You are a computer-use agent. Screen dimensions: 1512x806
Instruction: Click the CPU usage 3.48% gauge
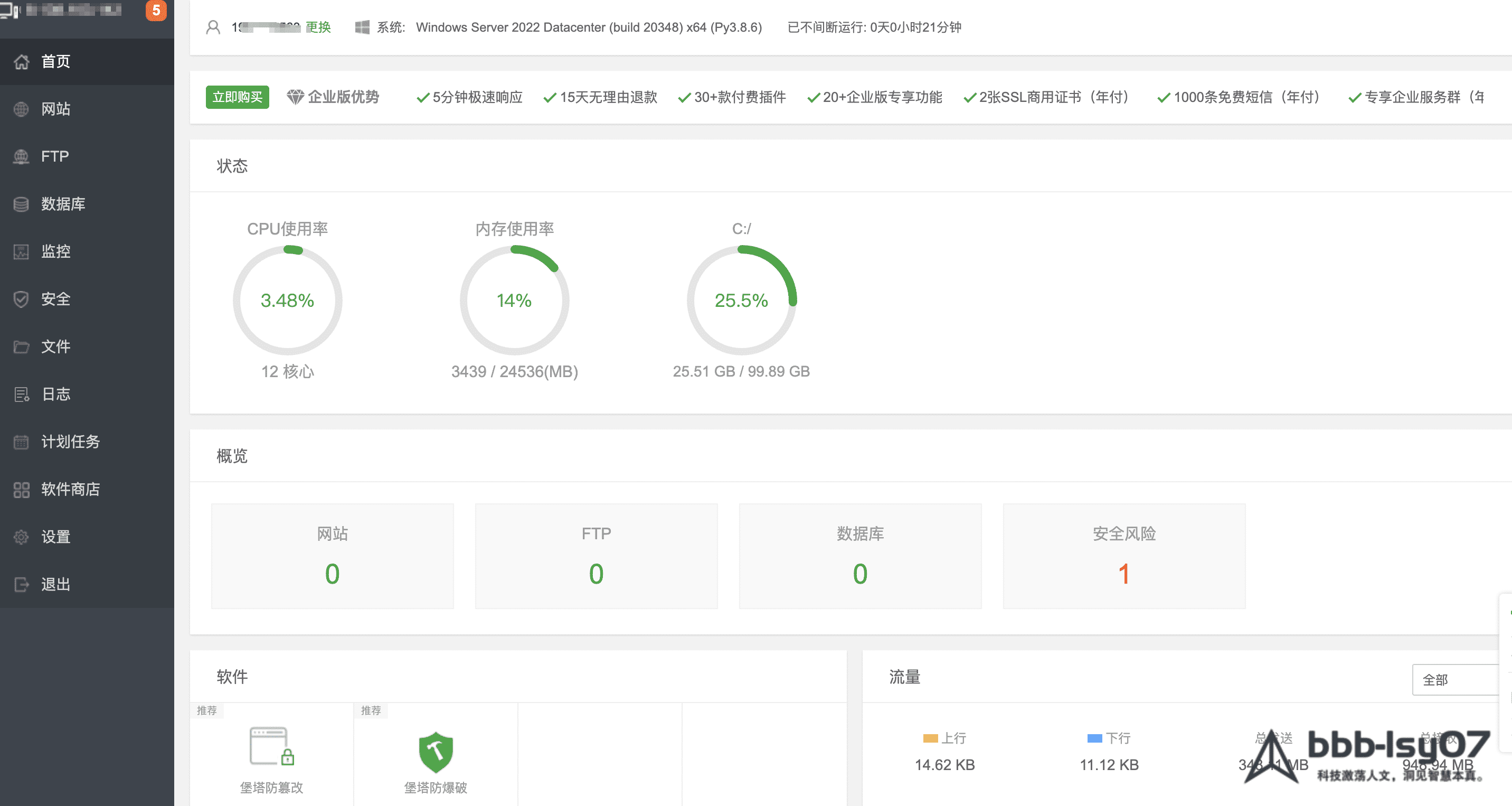point(288,301)
